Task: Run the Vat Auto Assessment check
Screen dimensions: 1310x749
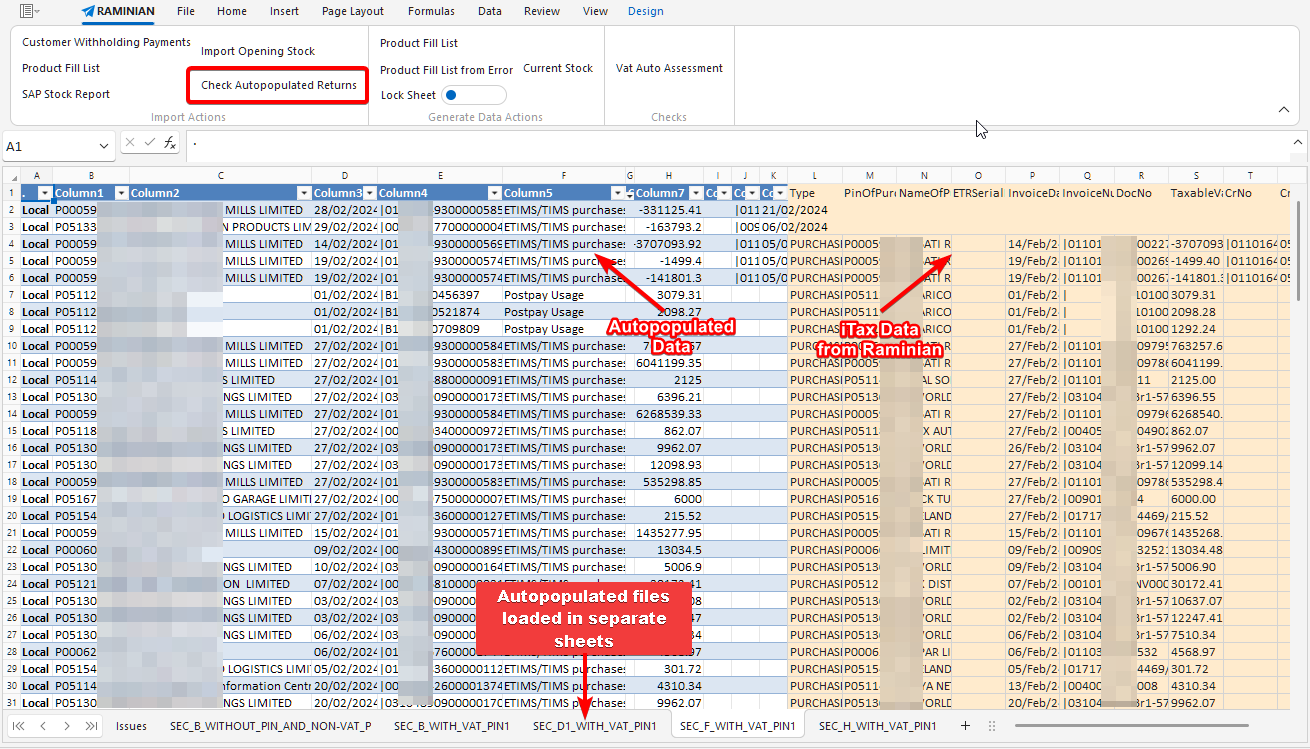Action: pyautogui.click(x=668, y=68)
